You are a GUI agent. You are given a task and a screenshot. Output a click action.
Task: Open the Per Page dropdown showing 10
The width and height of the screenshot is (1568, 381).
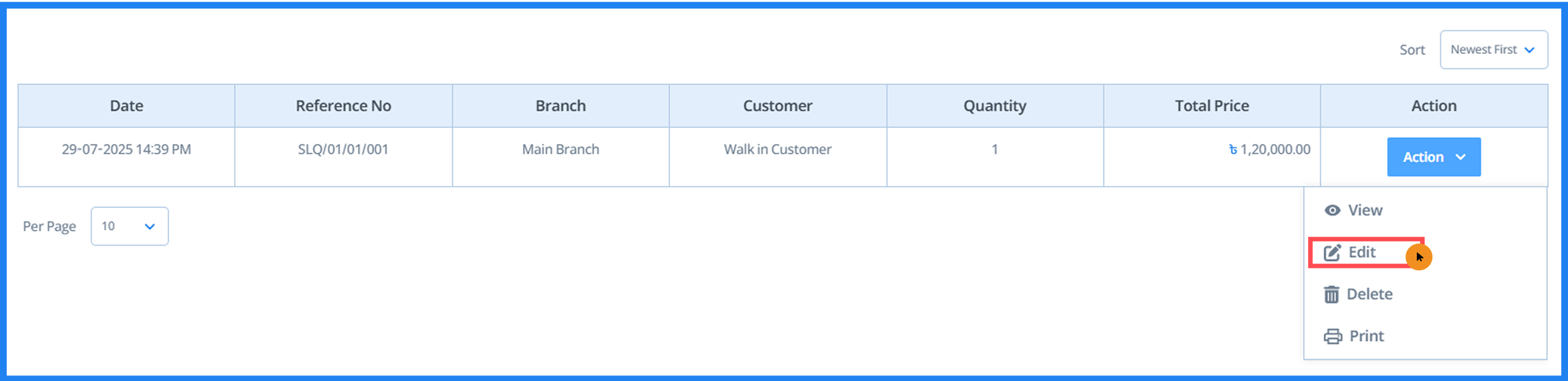[x=129, y=226]
